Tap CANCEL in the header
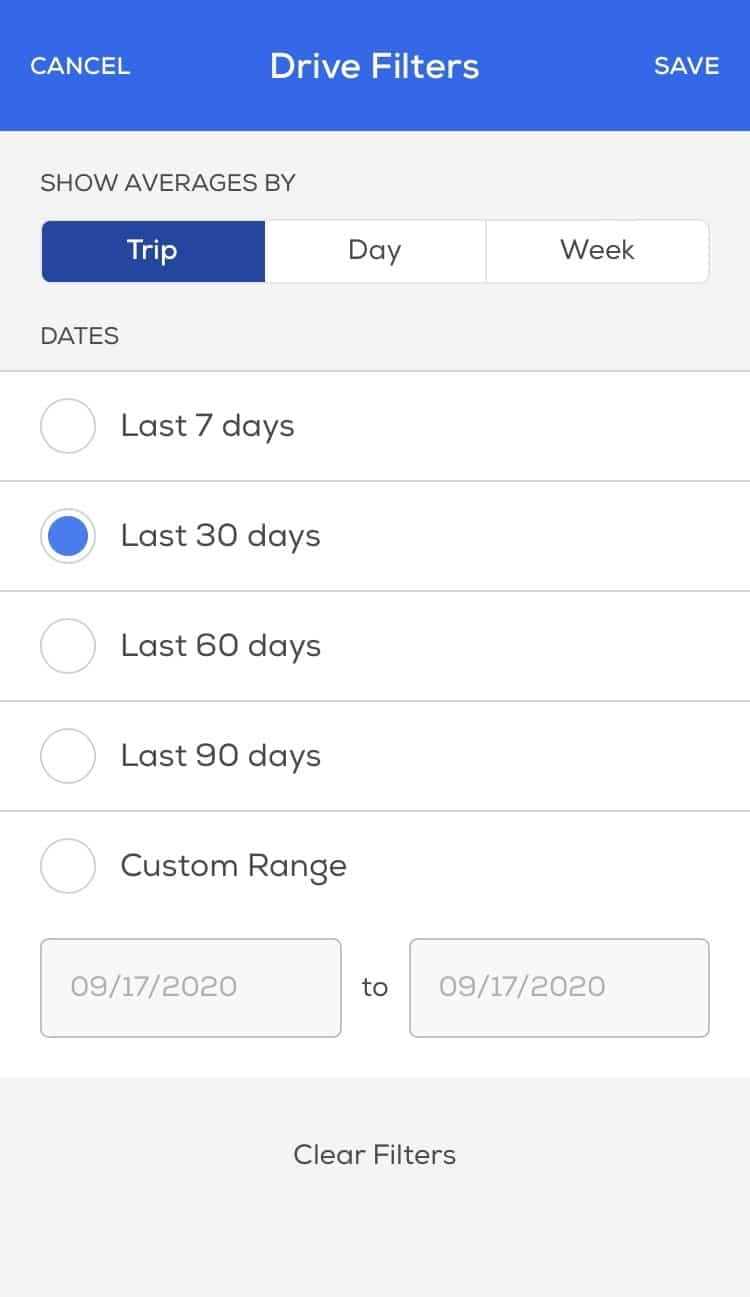750x1297 pixels. point(80,66)
